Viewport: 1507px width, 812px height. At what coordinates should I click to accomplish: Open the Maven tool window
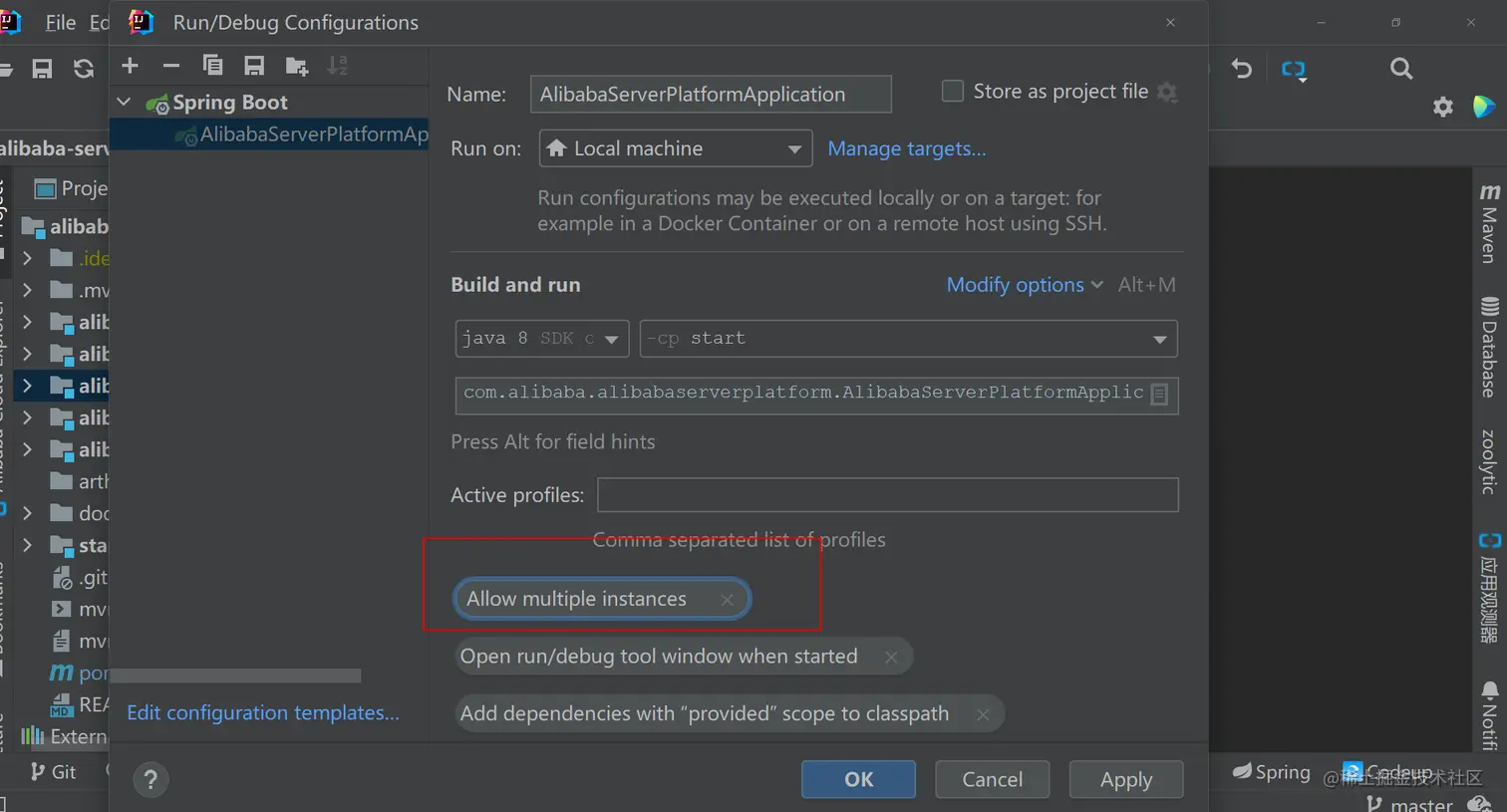pos(1489,223)
